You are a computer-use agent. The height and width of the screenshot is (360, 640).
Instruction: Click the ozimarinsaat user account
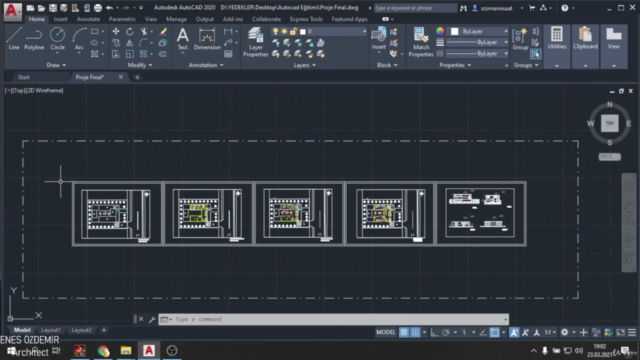(x=496, y=8)
